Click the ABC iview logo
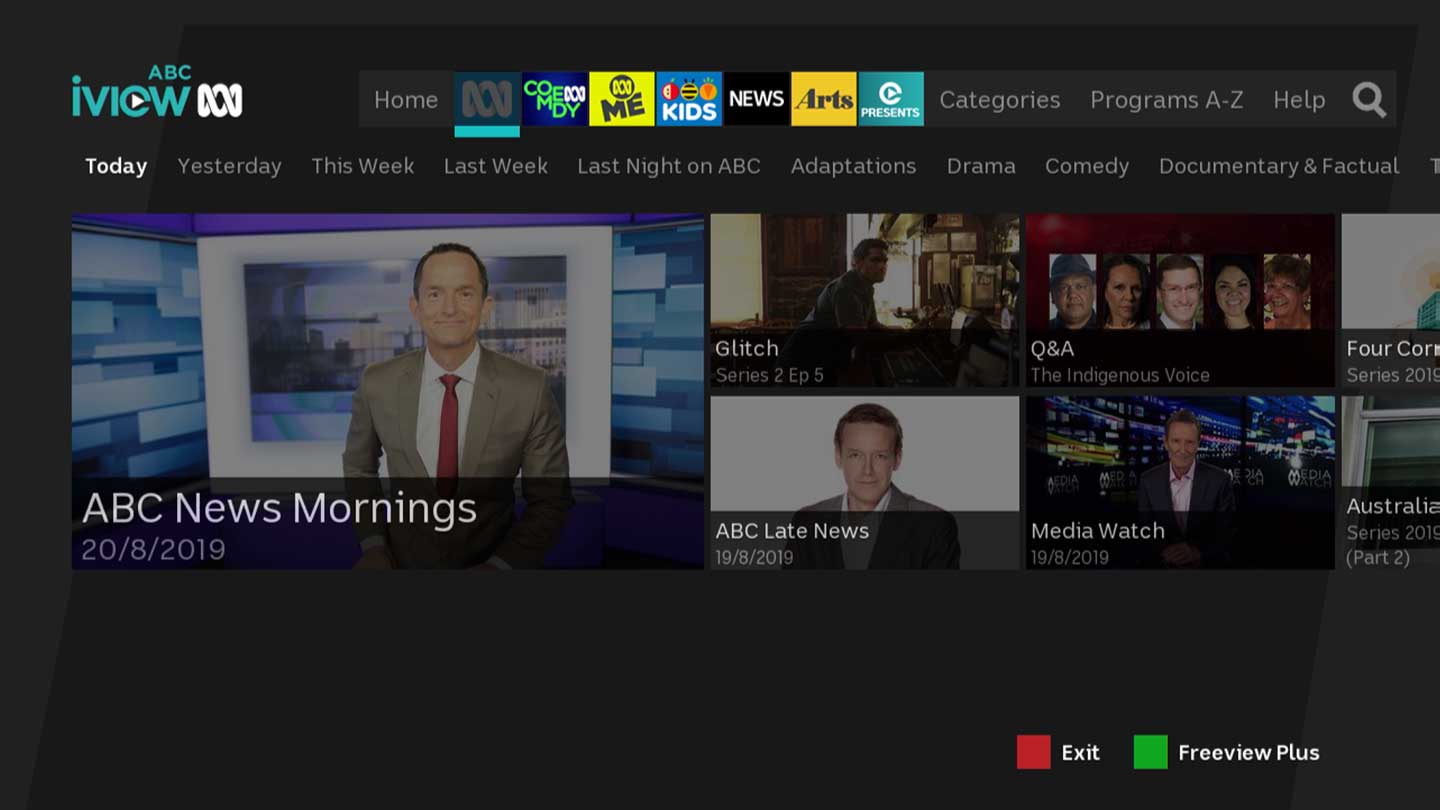The height and width of the screenshot is (810, 1440). click(x=157, y=93)
